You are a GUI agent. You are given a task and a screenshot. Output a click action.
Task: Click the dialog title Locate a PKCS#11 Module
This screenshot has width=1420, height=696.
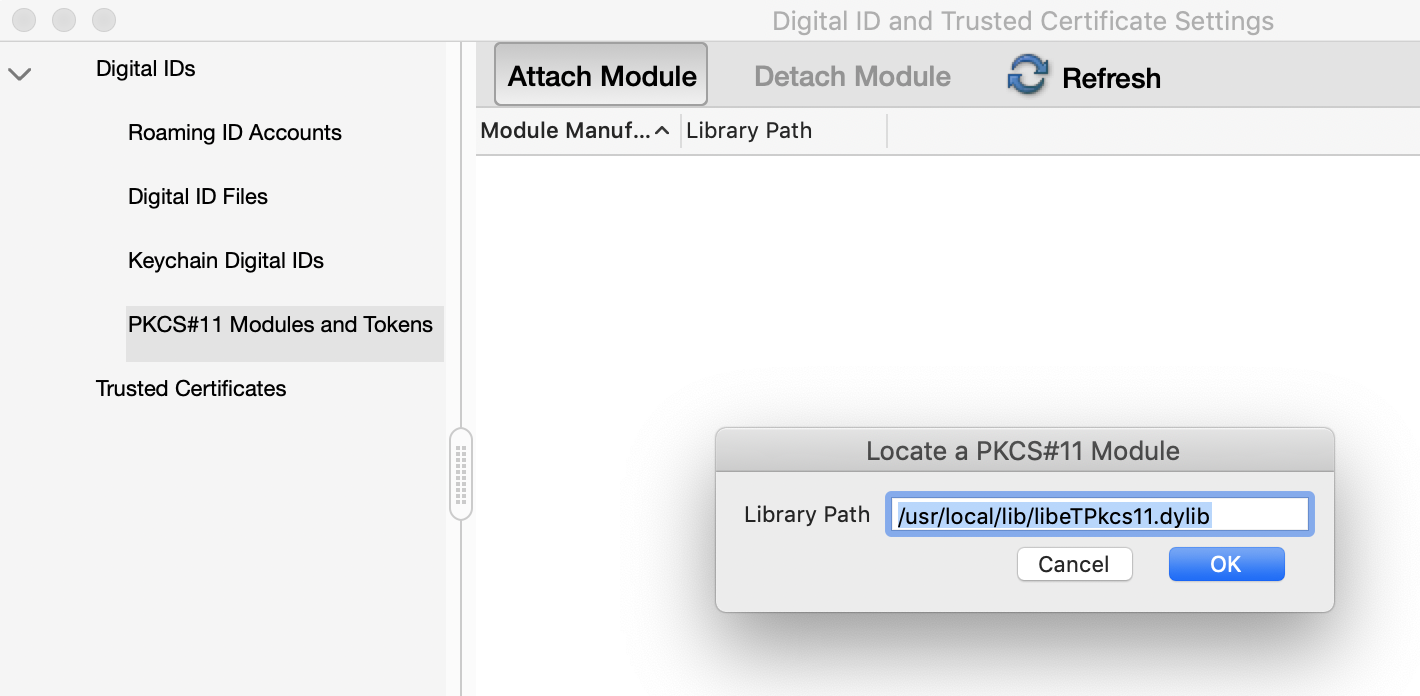pyautogui.click(x=1023, y=451)
